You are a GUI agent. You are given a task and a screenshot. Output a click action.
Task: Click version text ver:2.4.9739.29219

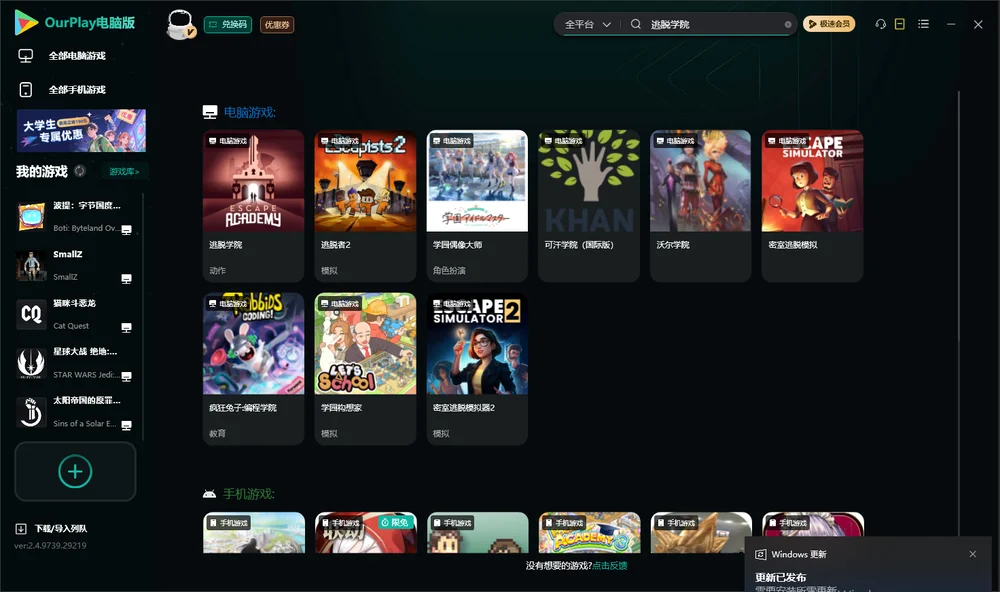click(50, 546)
